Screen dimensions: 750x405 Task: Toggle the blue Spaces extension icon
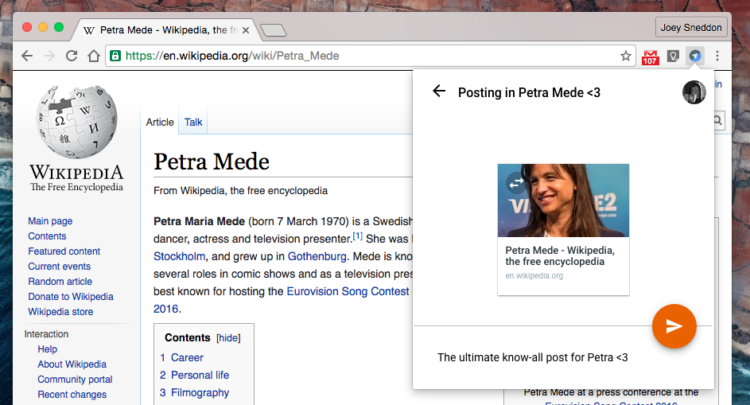click(x=695, y=56)
